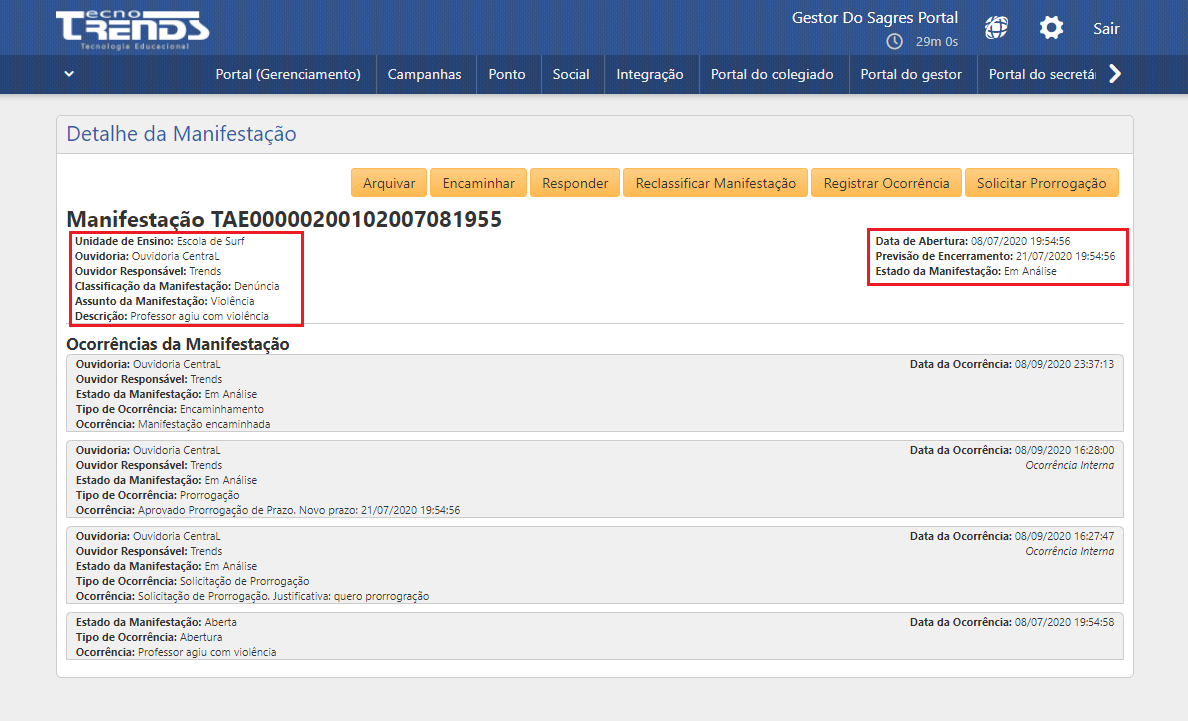Navigate to Portal do gestor
This screenshot has height=721, width=1188.
pyautogui.click(x=911, y=74)
